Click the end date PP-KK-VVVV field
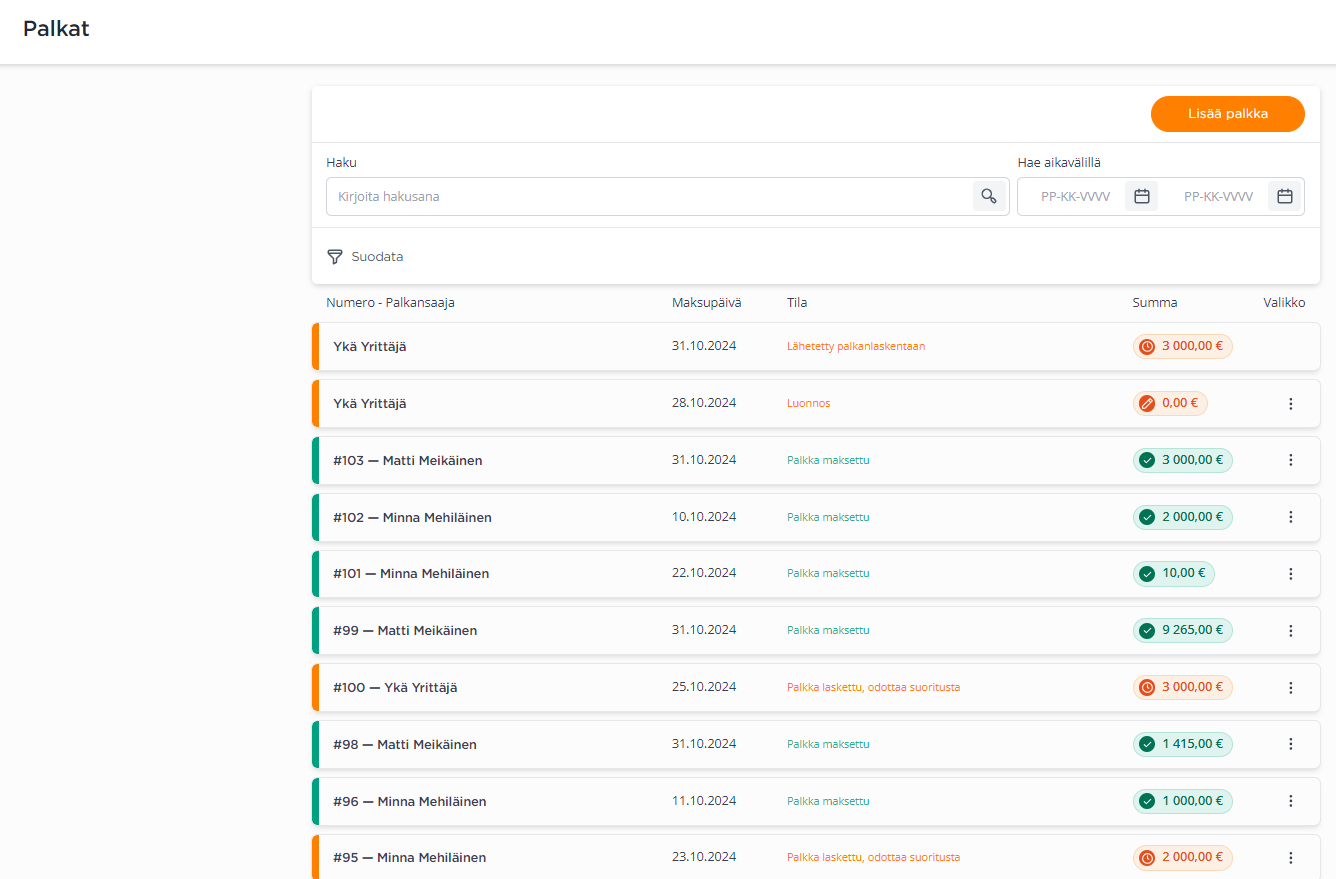Screen dimensions: 1336x879 (1218, 197)
